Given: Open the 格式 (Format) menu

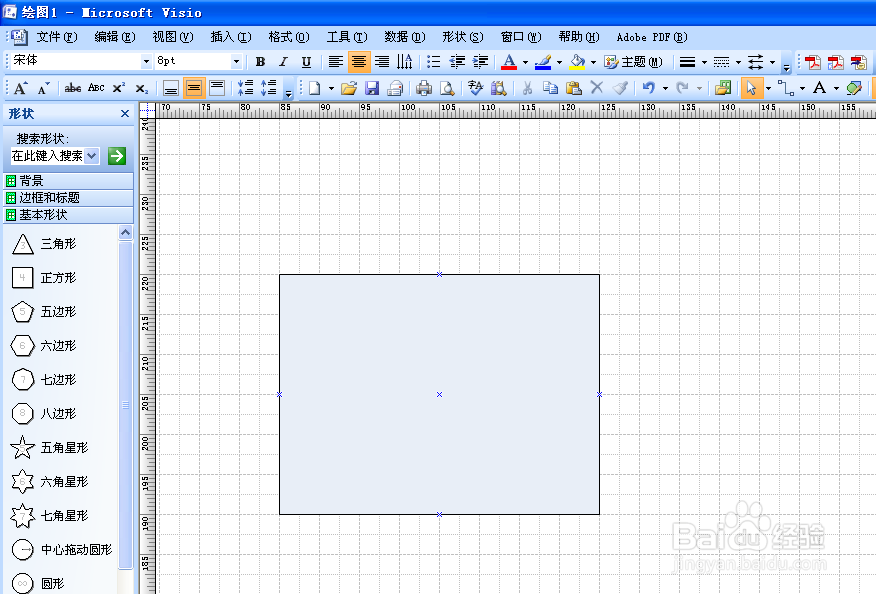Looking at the screenshot, I should 289,37.
